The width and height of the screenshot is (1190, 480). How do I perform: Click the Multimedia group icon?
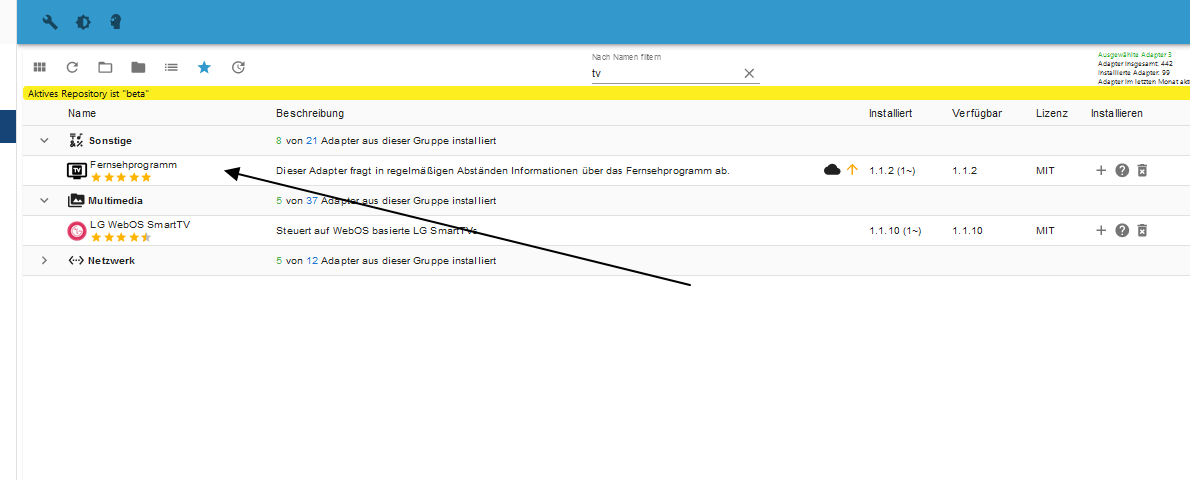[76, 201]
